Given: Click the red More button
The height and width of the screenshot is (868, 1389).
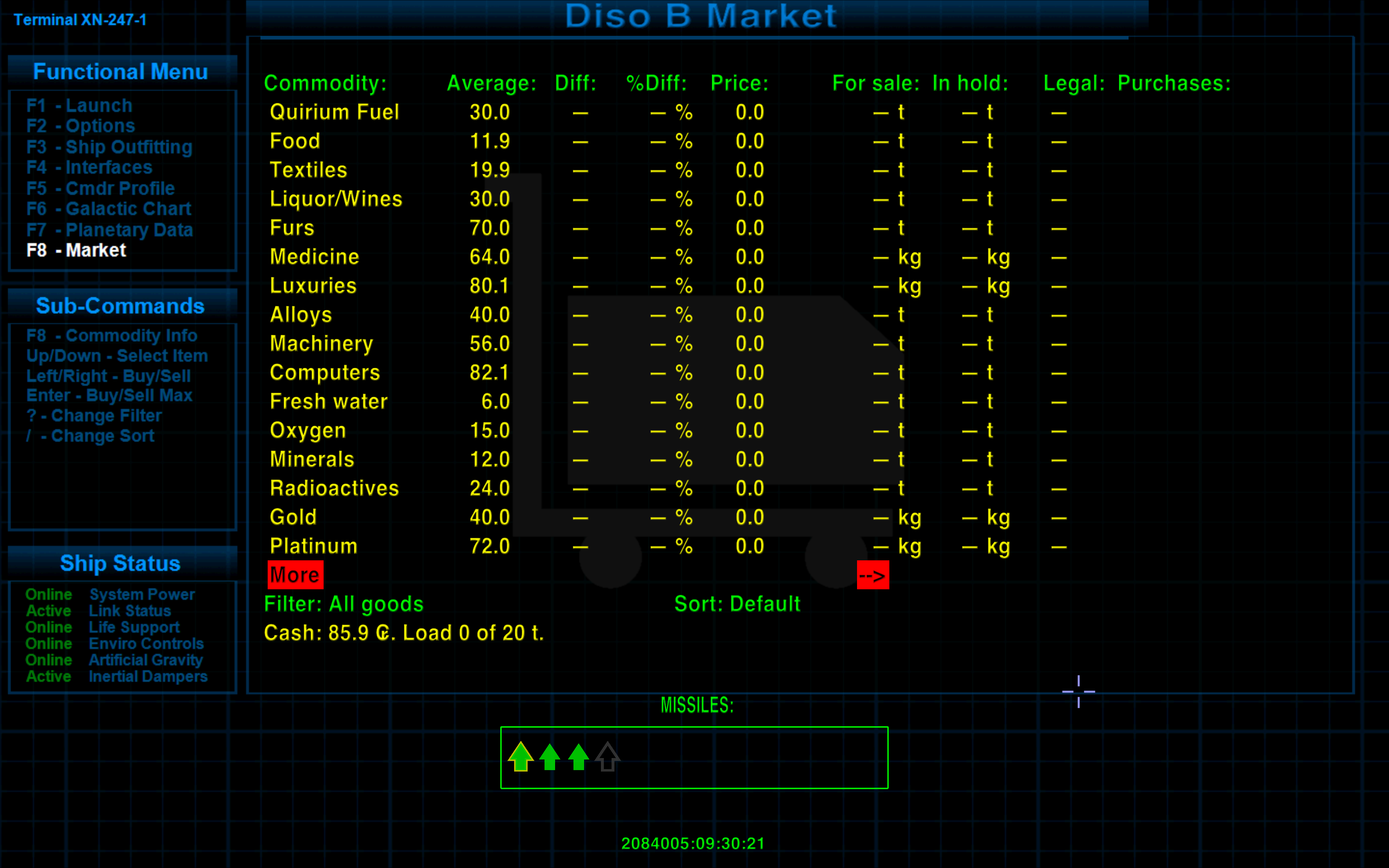Looking at the screenshot, I should click(295, 575).
